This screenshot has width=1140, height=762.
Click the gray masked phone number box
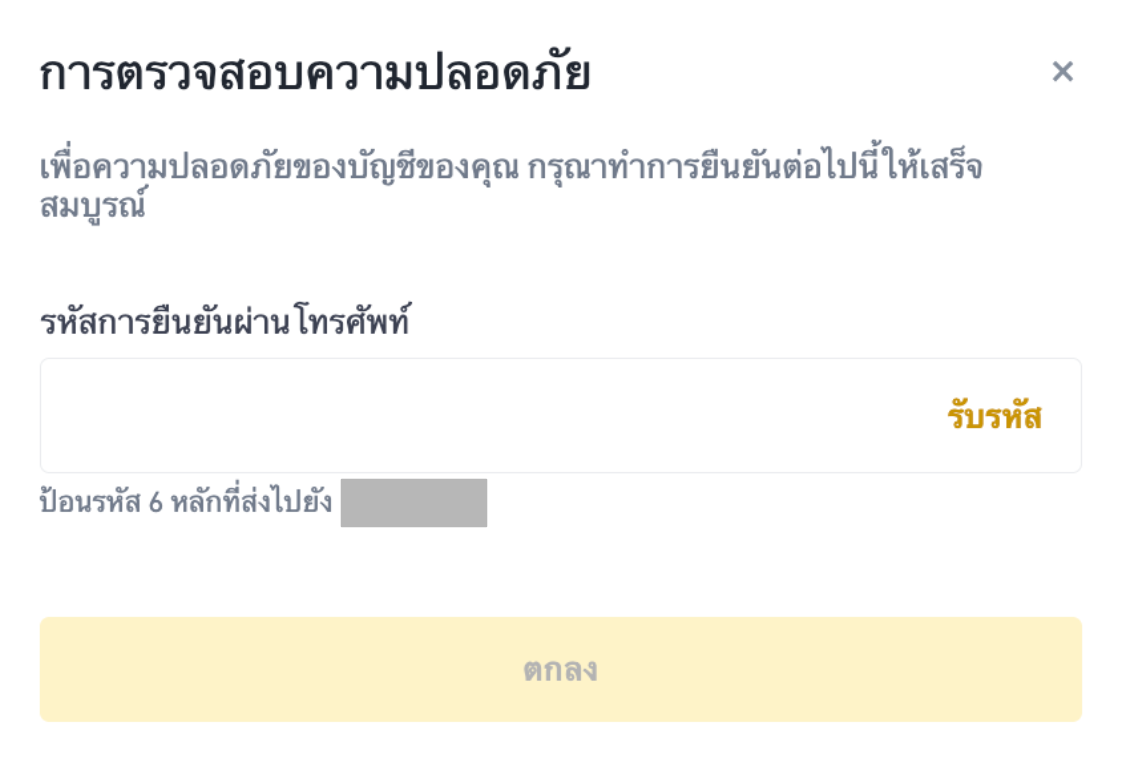pyautogui.click(x=413, y=503)
